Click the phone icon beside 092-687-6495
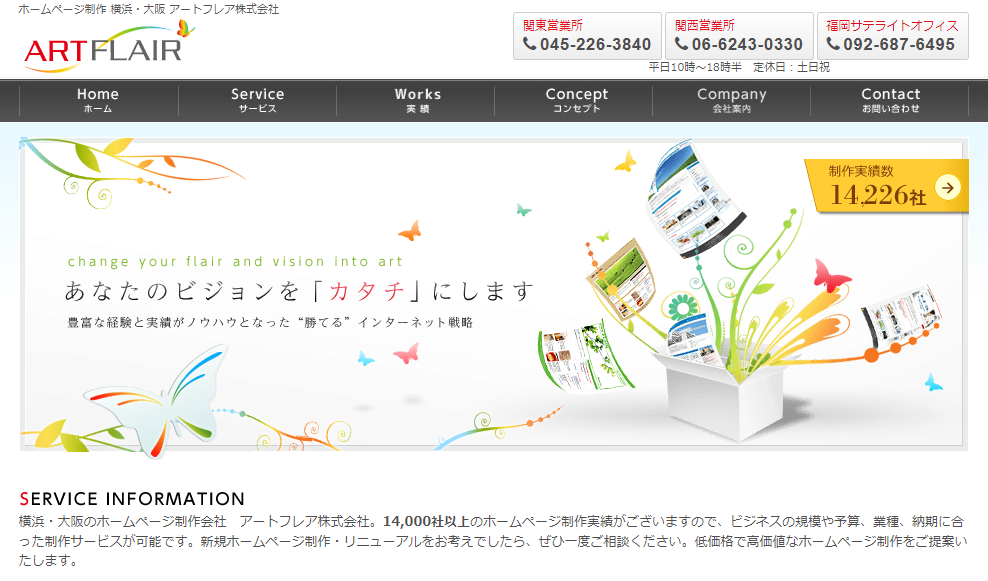988x581 pixels. pos(833,45)
